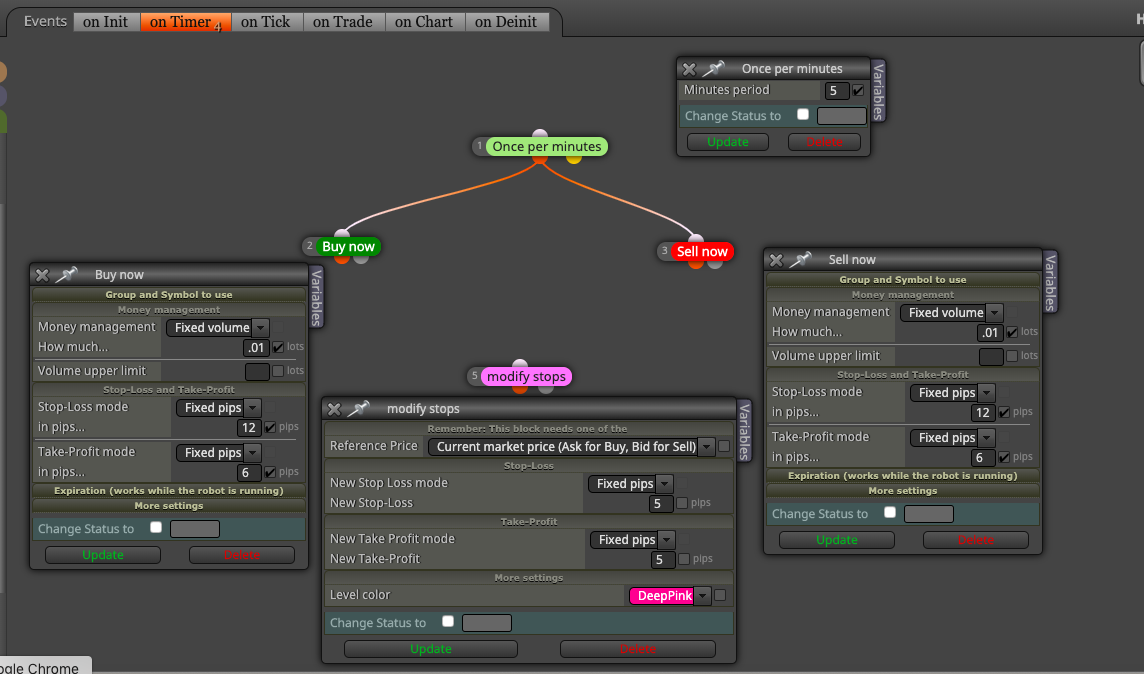Select the pink modify stops node
Screen dimensions: 1144x674
[x=526, y=376]
